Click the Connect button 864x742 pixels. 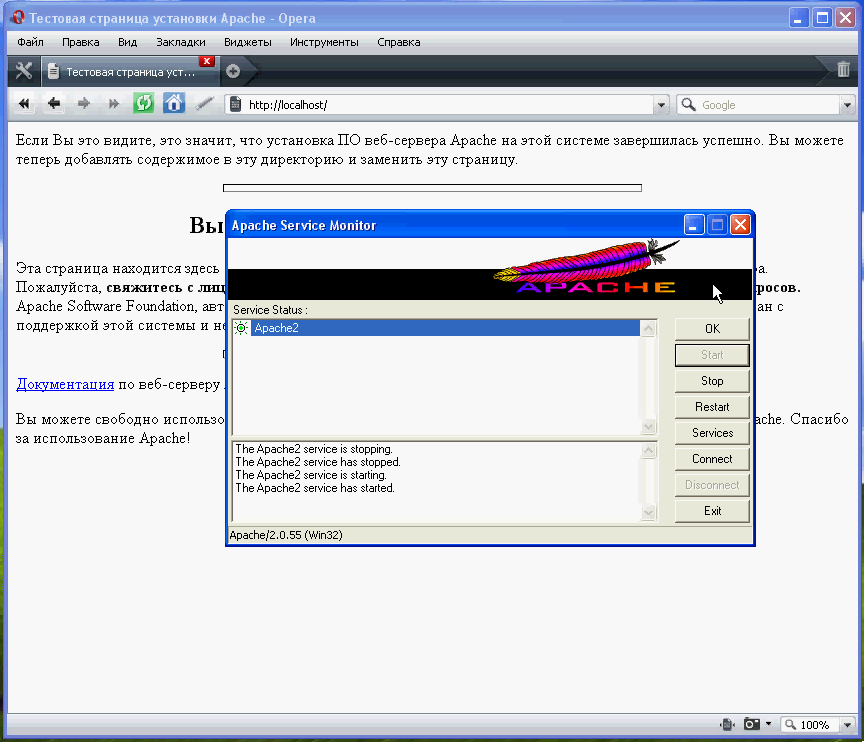pos(712,459)
